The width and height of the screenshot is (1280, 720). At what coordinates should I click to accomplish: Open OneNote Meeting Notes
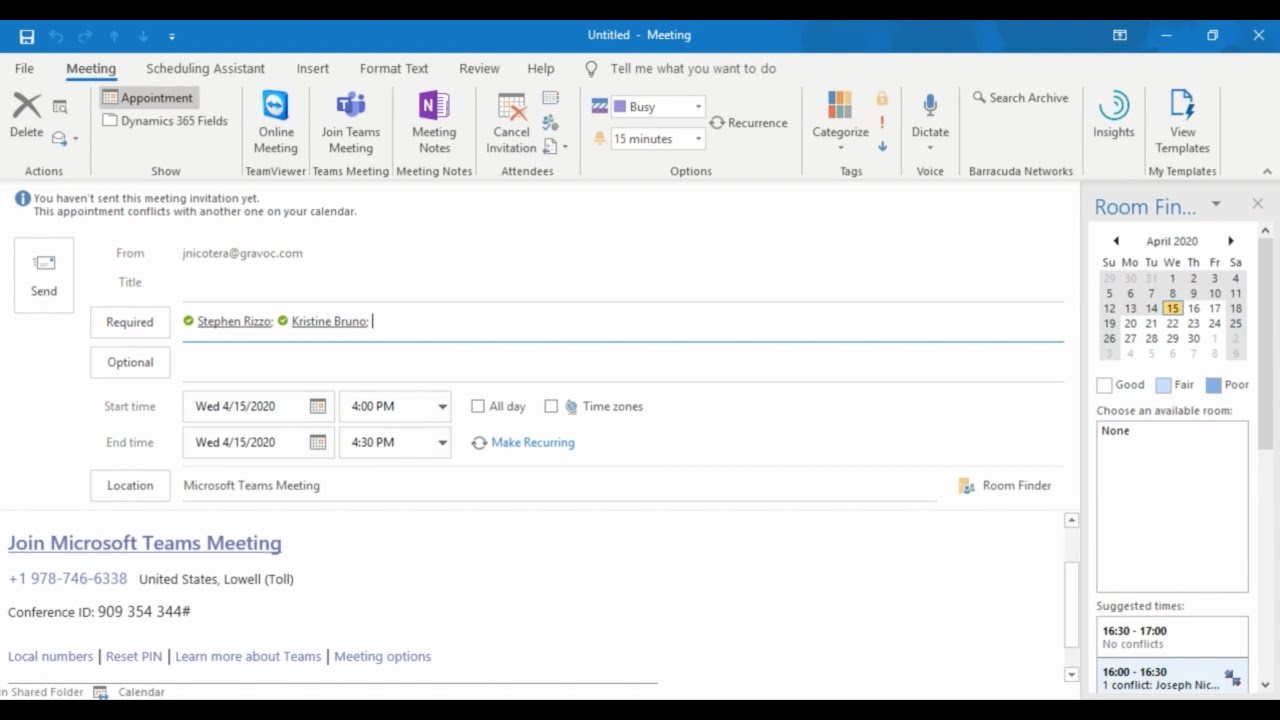(x=434, y=106)
